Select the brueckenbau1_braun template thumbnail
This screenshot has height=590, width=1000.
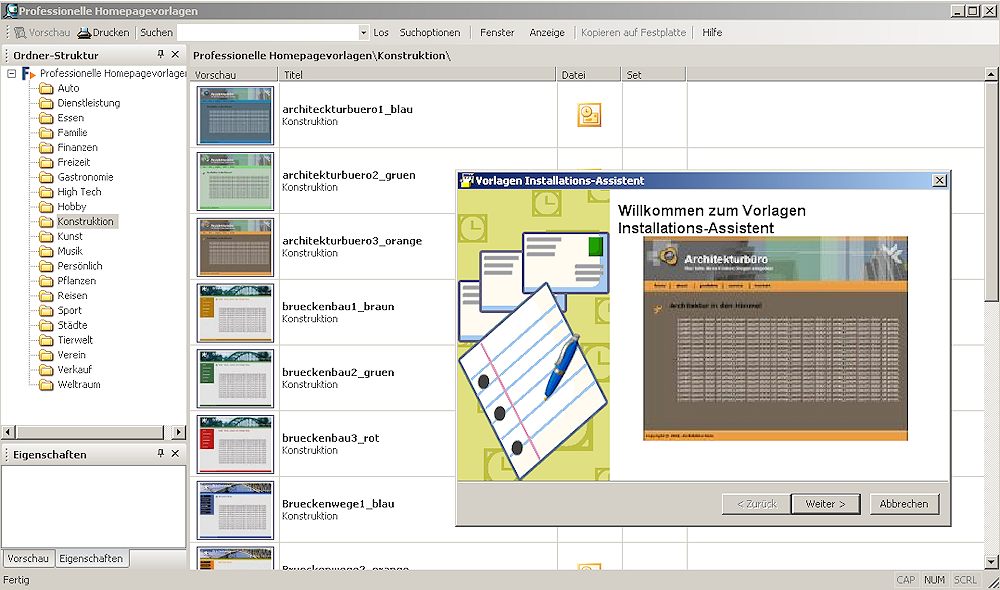(x=235, y=313)
